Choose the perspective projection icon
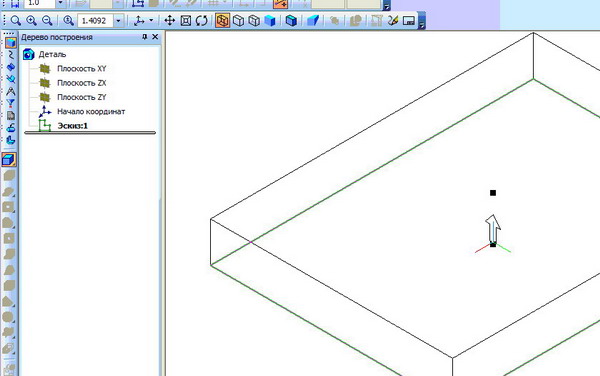Screen dimensions: 600x376 click(x=313, y=21)
